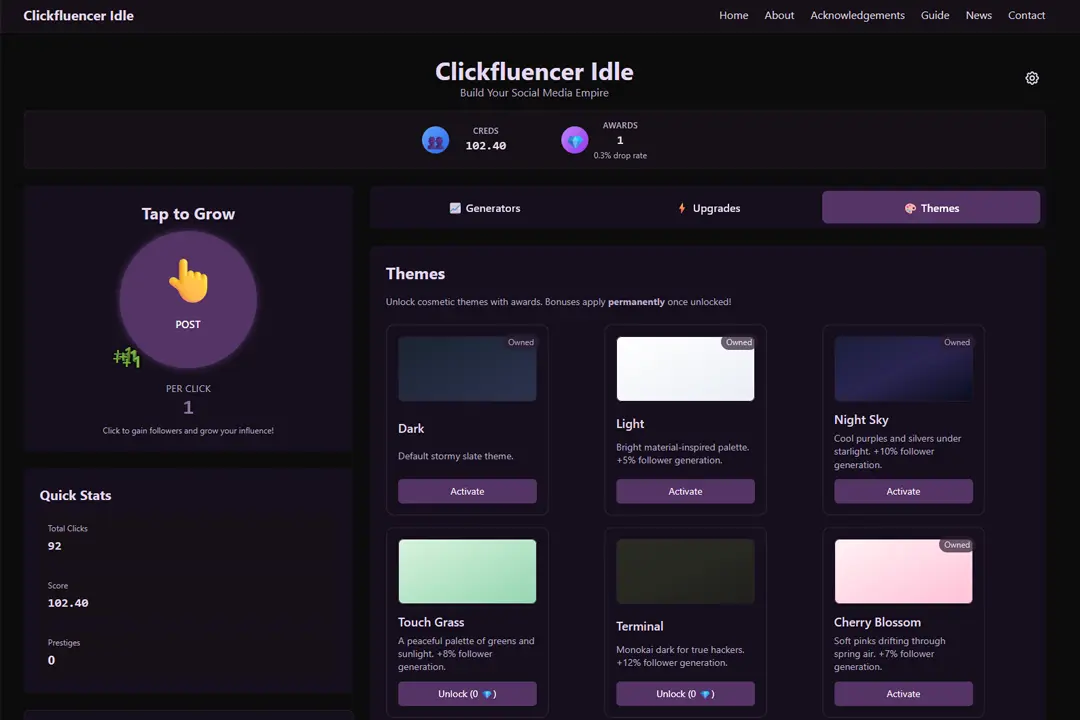Click the checklist icon on the Generators tab
The image size is (1080, 720).
454,208
